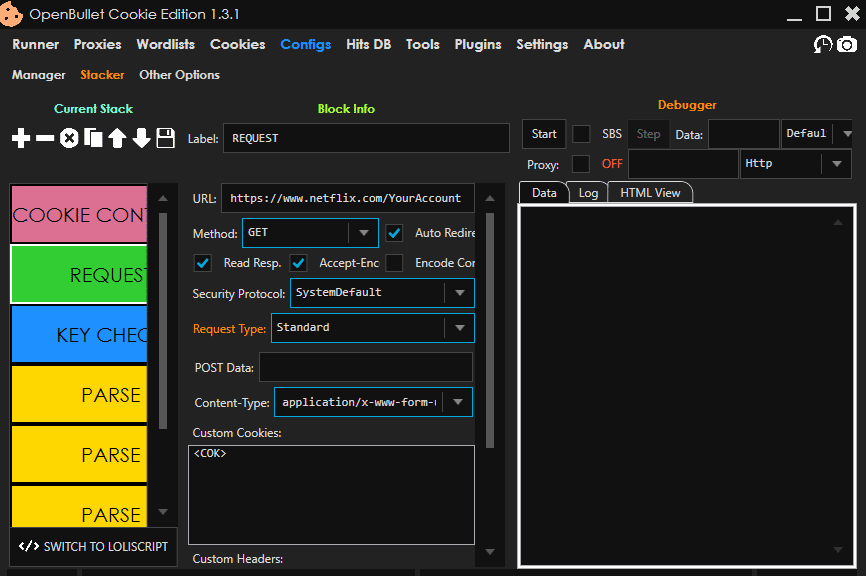Click the Switch to LoliScript button
The image size is (866, 576).
[x=94, y=546]
